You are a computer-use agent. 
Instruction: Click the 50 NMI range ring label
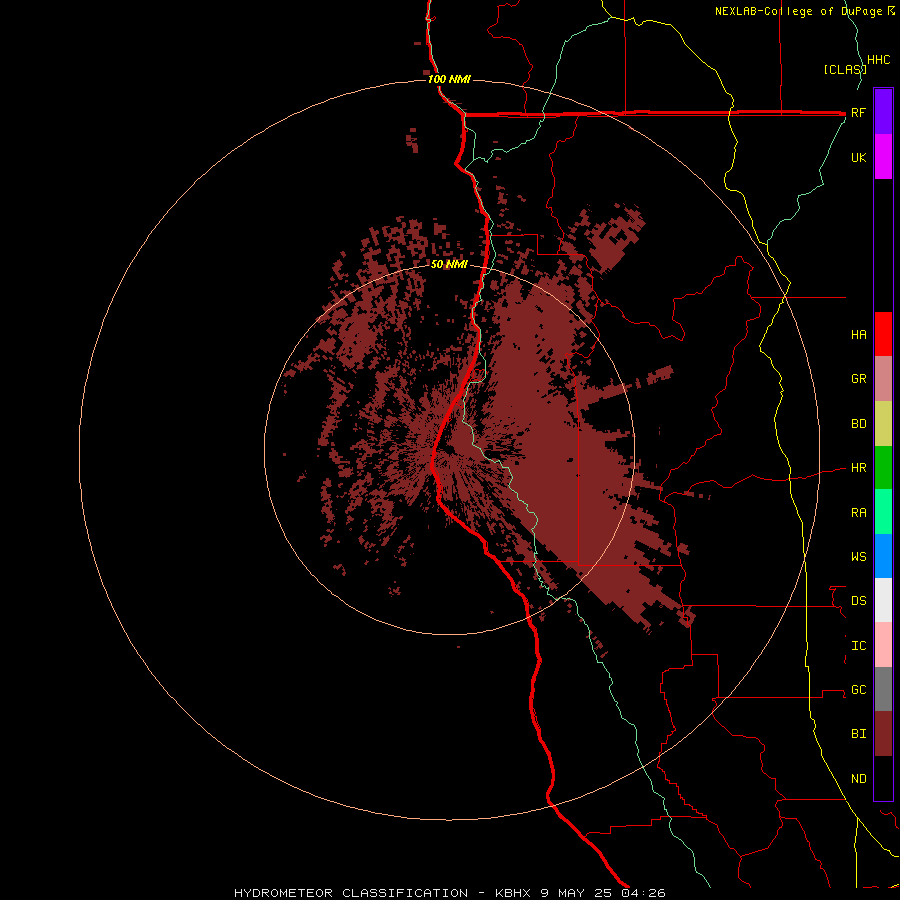[x=449, y=264]
